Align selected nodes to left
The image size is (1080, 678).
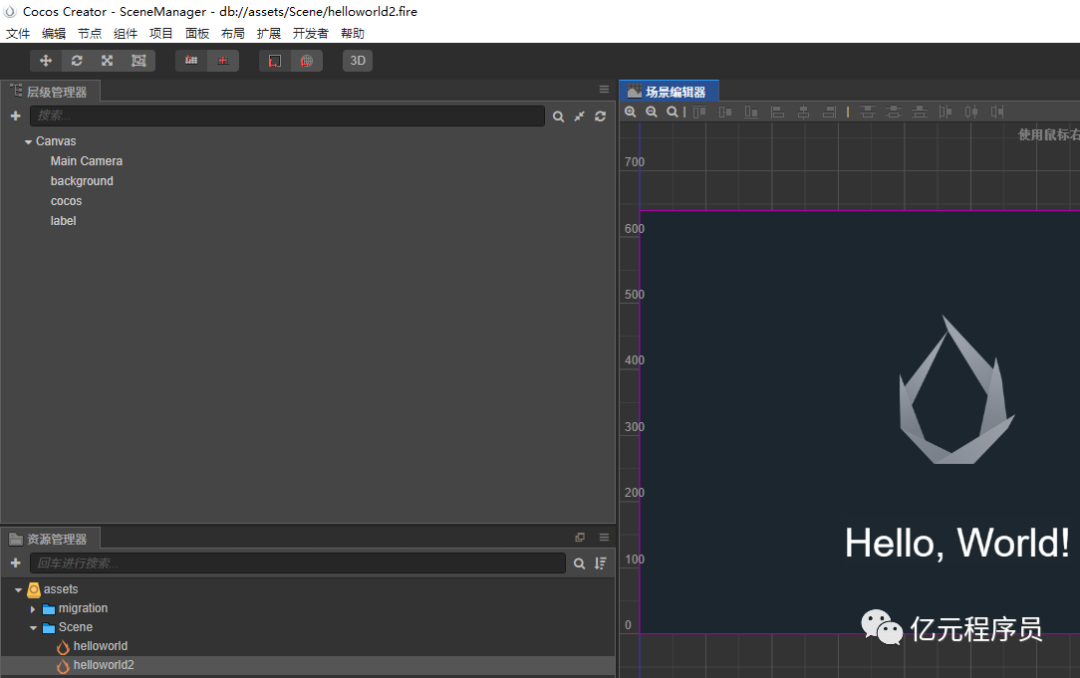point(778,112)
